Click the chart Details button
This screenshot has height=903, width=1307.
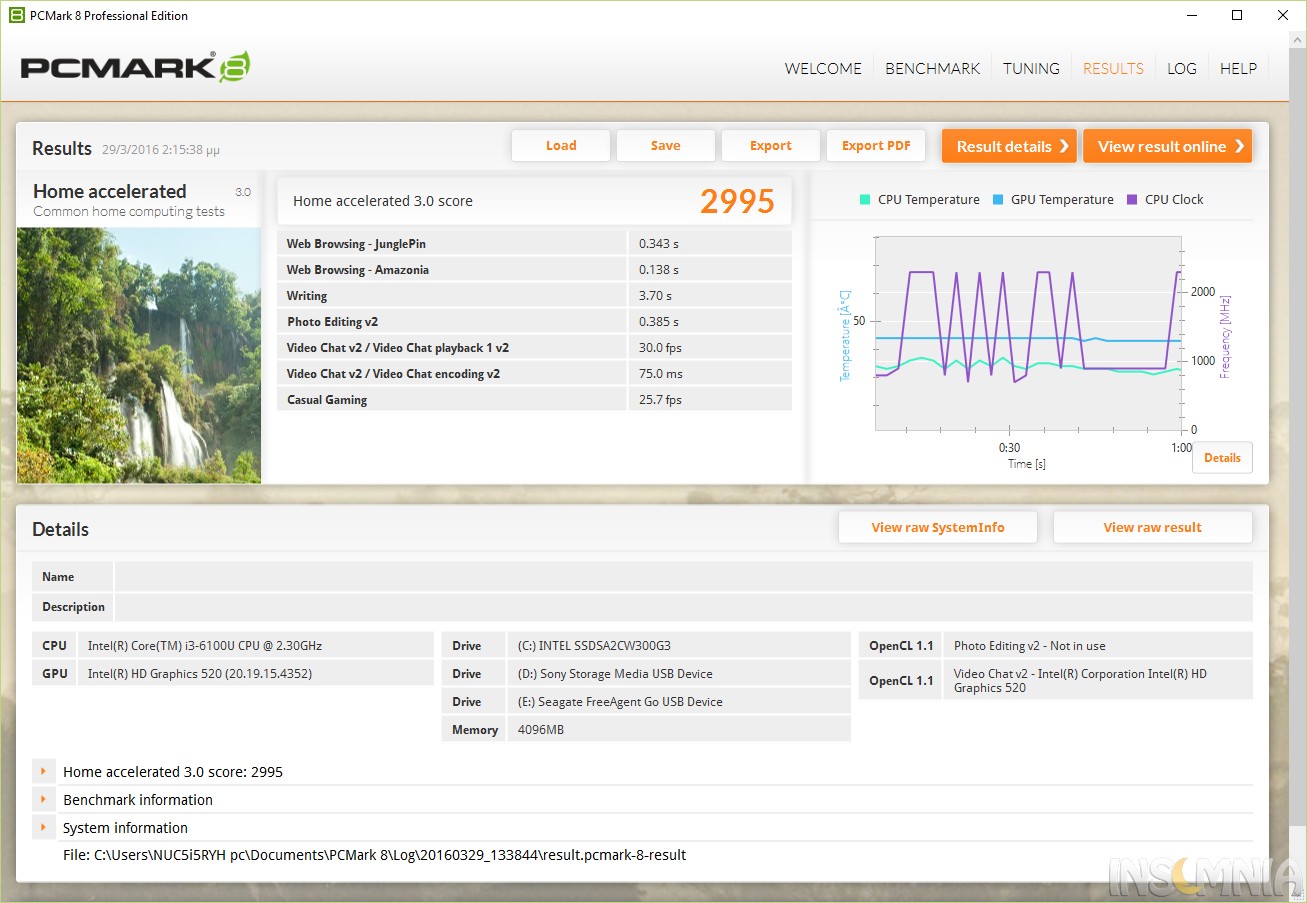point(1222,458)
